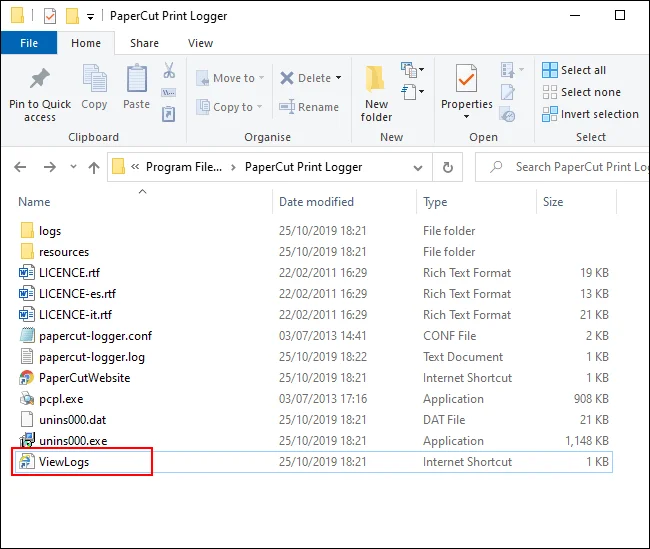Viewport: 650px width, 549px height.
Task: Switch to the View tab
Action: click(200, 43)
